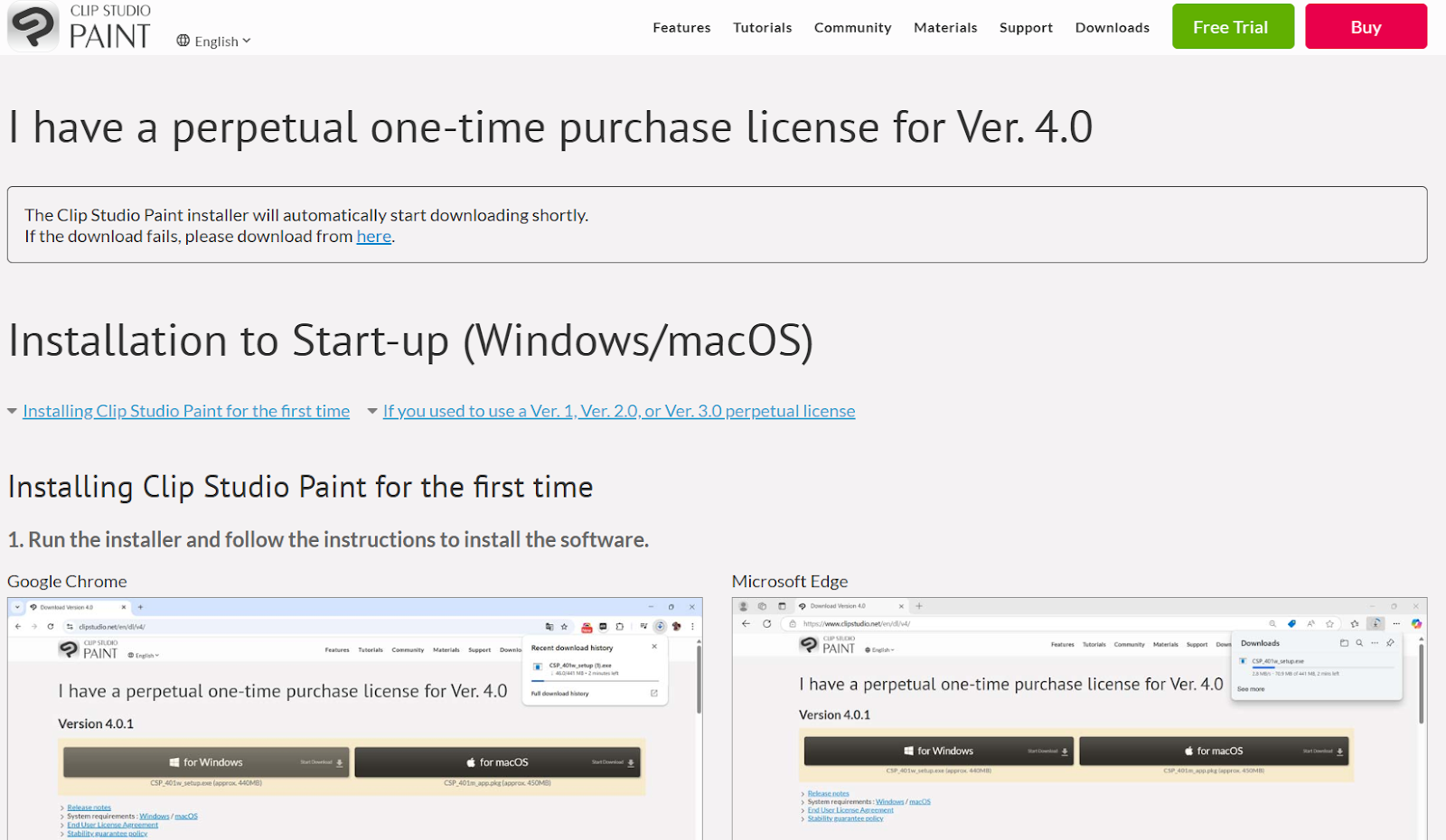This screenshot has width=1446, height=840.
Task: Click reload icon in Chrome screenshot
Action: coord(51,626)
